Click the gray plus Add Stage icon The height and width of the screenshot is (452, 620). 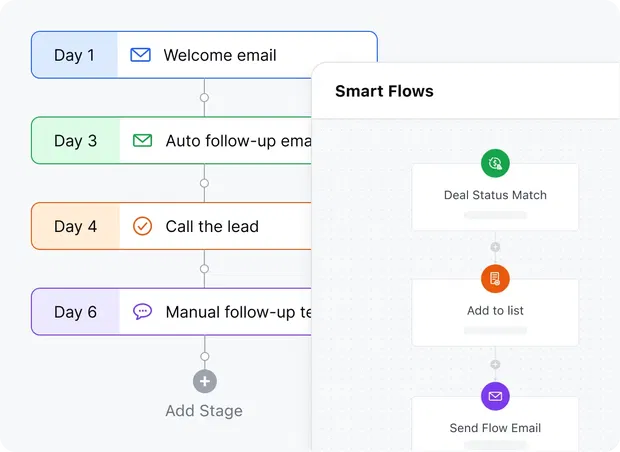click(205, 381)
